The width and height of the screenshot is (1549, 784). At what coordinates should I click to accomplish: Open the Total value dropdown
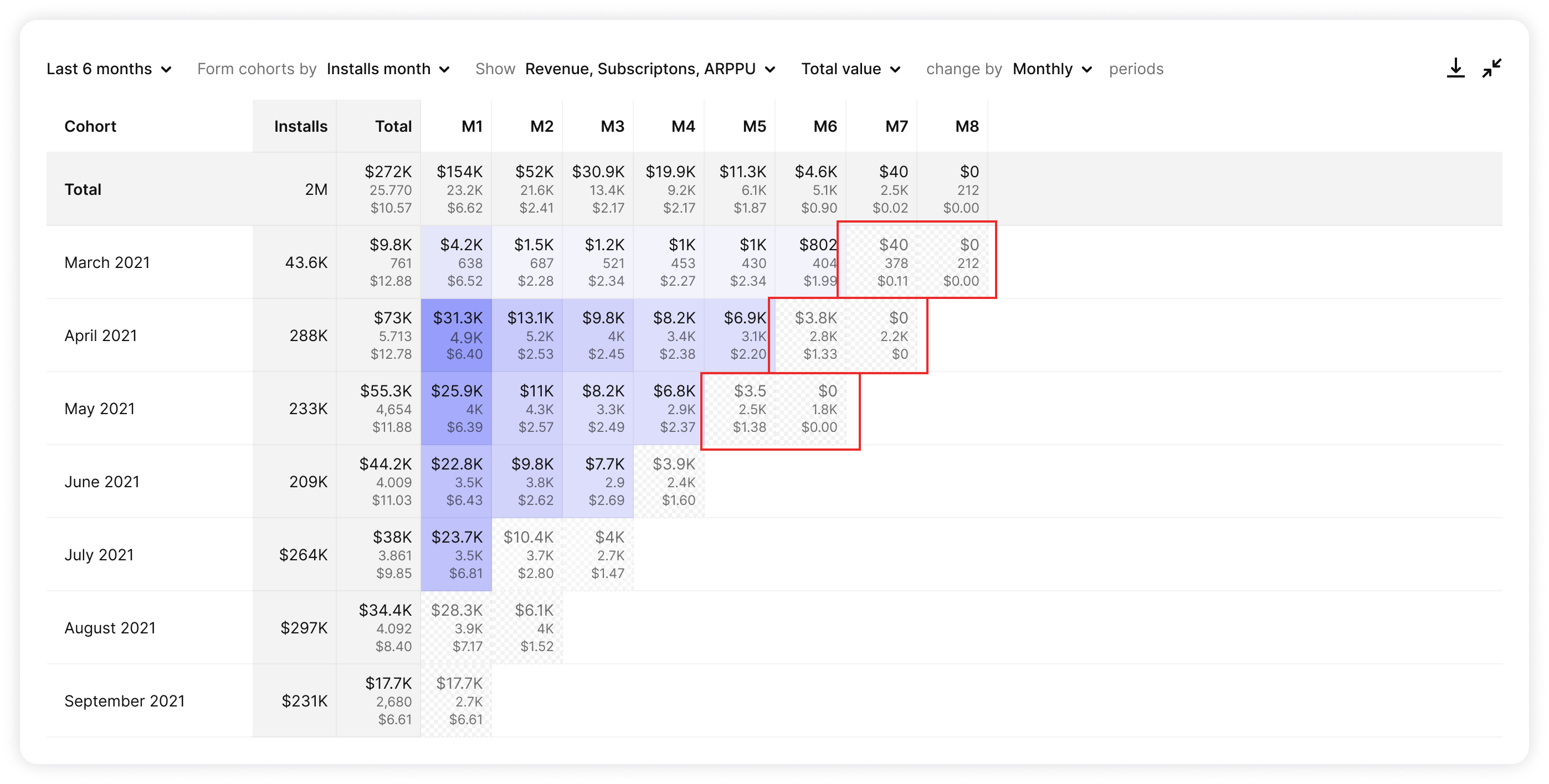(x=850, y=69)
